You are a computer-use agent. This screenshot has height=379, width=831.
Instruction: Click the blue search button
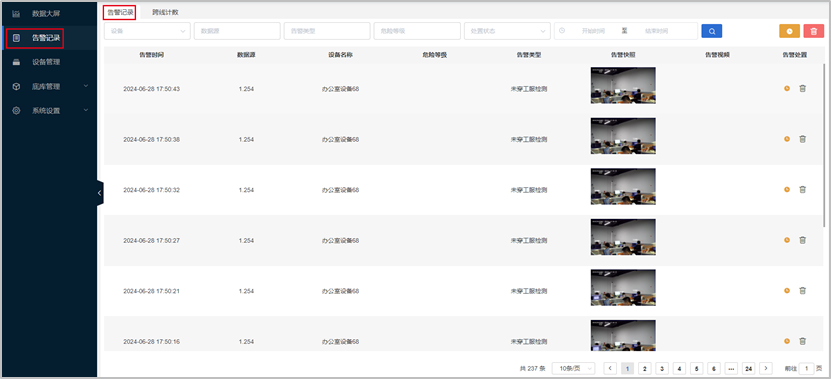[x=711, y=31]
